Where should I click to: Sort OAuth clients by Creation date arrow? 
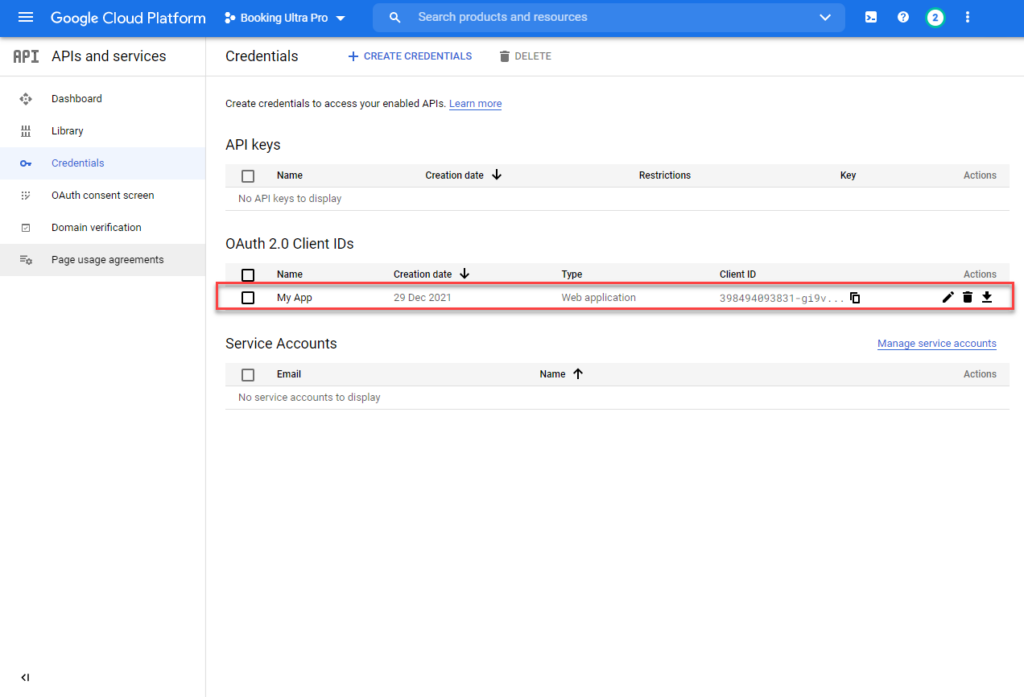click(x=464, y=274)
